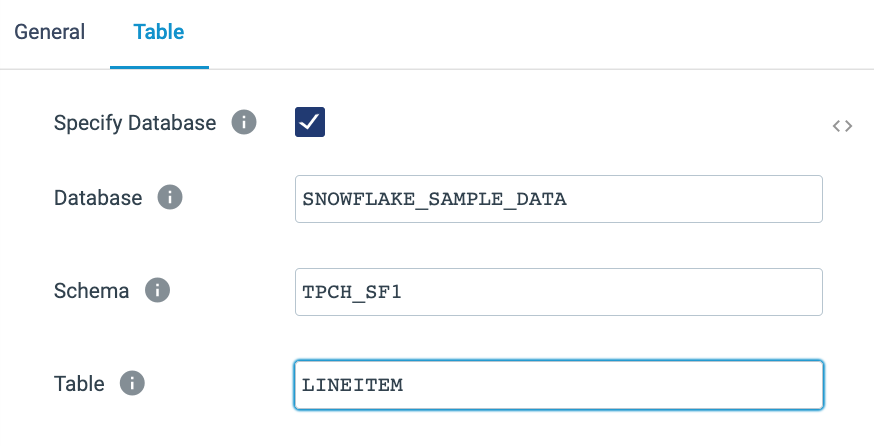This screenshot has width=874, height=446.
Task: Switch to the General tab
Action: pyautogui.click(x=49, y=32)
